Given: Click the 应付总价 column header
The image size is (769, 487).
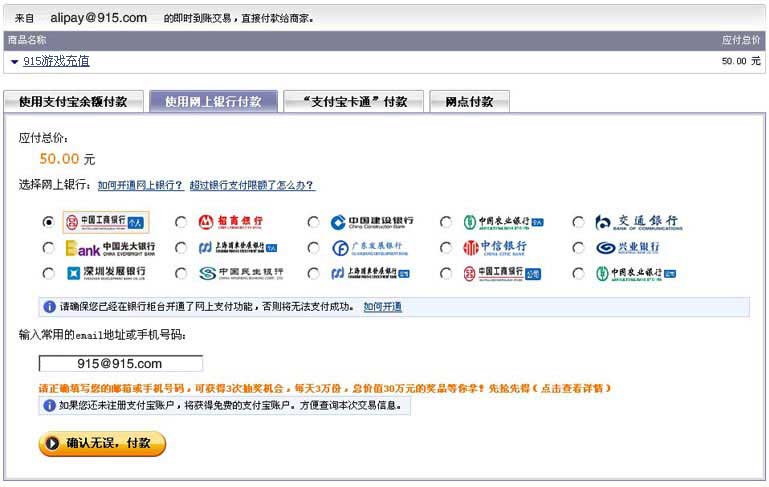Looking at the screenshot, I should click(741, 40).
